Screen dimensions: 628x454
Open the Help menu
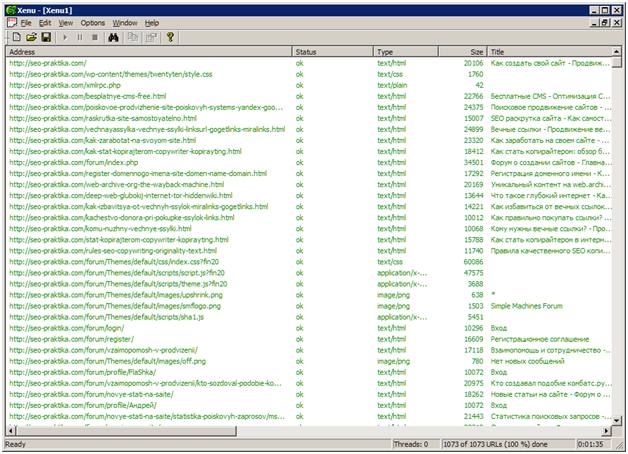[152, 23]
